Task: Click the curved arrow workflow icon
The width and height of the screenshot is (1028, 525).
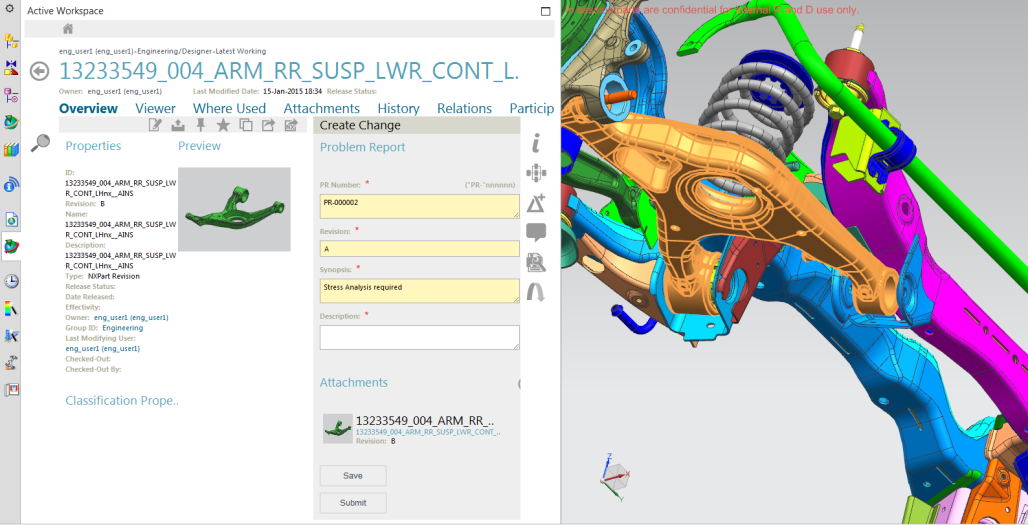Action: [536, 292]
